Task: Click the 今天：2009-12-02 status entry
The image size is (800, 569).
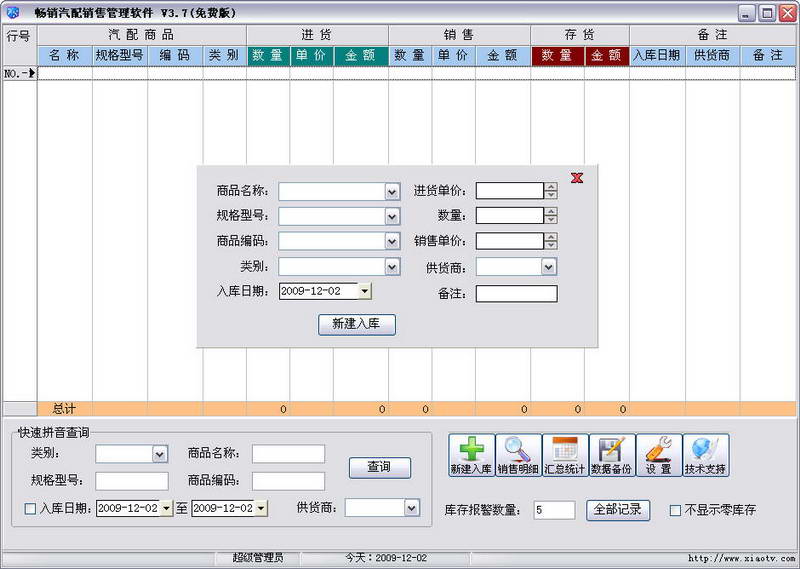Action: coord(386,558)
